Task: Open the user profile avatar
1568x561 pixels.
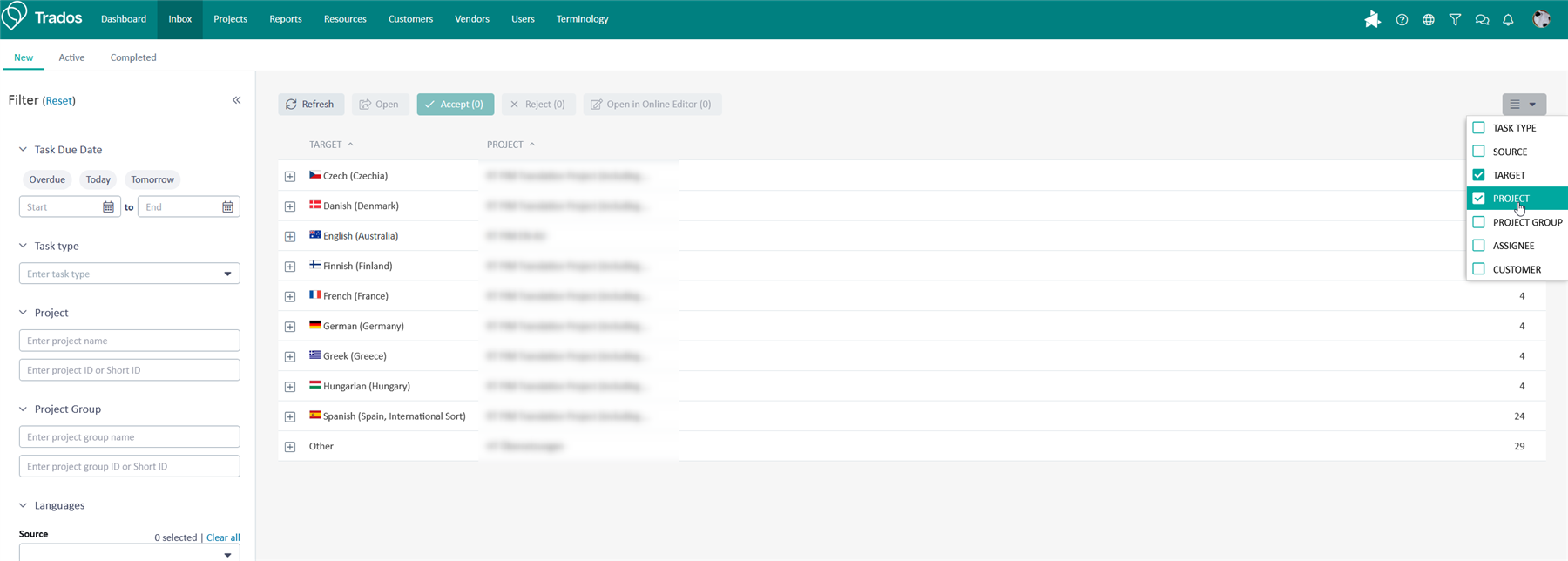Action: click(x=1541, y=19)
